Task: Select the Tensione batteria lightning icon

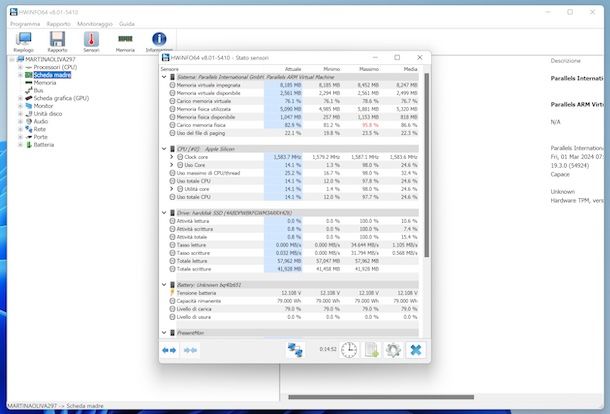Action: coord(172,293)
